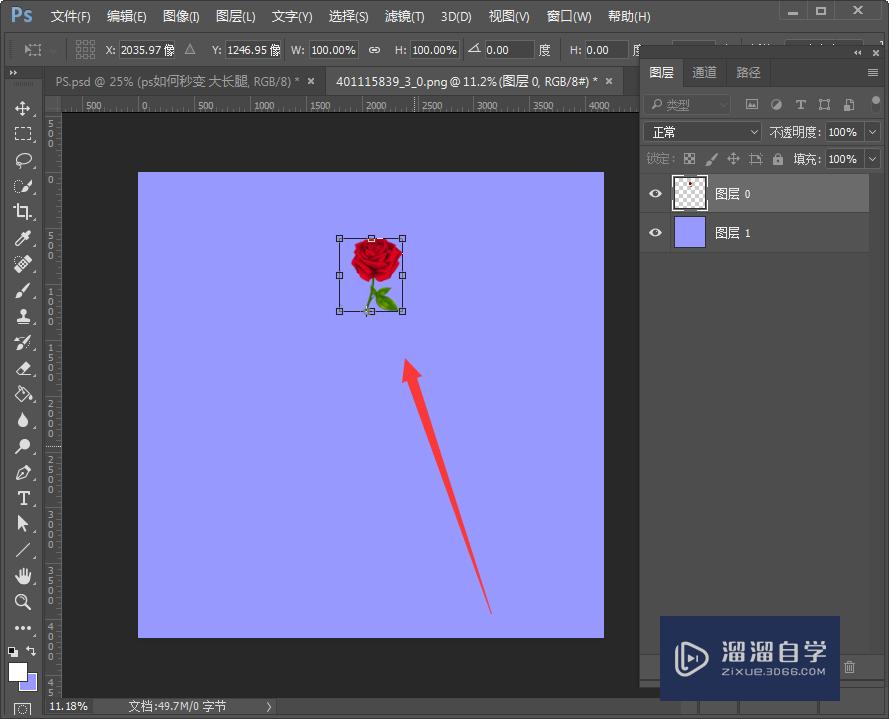Open the layer filter 类型 dropdown

tap(687, 104)
